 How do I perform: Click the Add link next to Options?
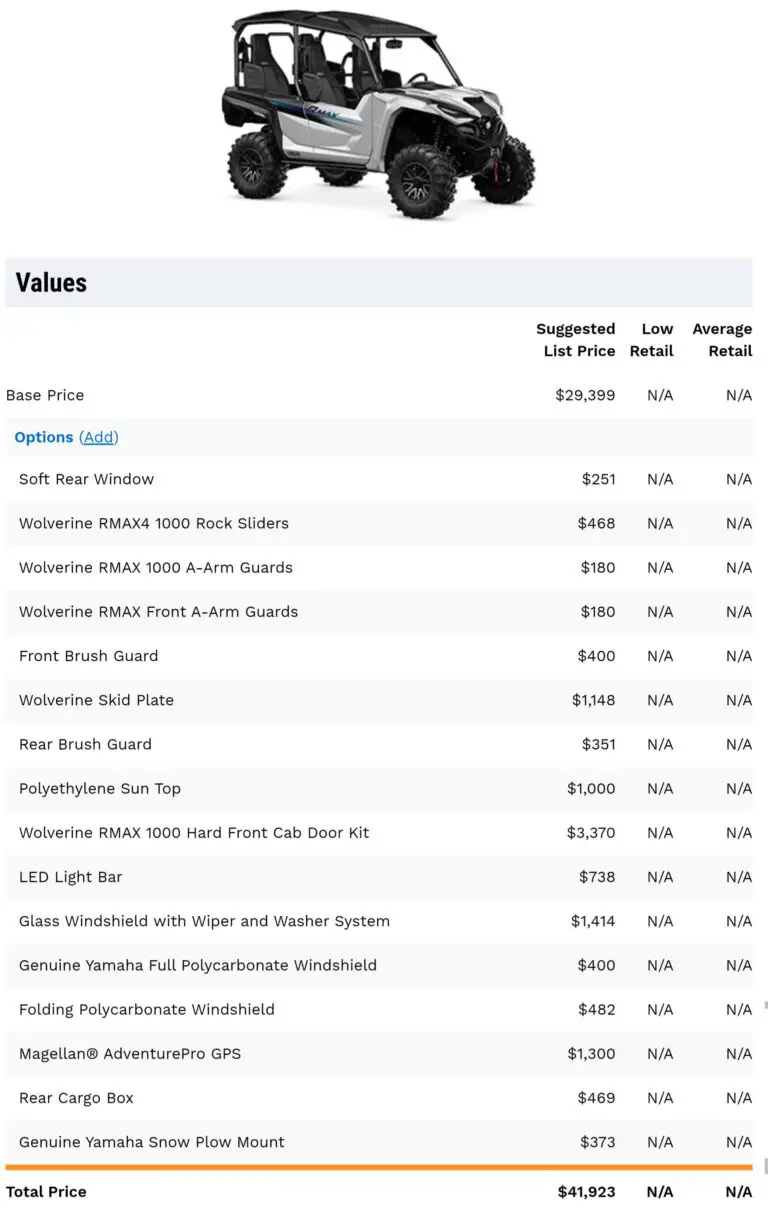tap(98, 437)
